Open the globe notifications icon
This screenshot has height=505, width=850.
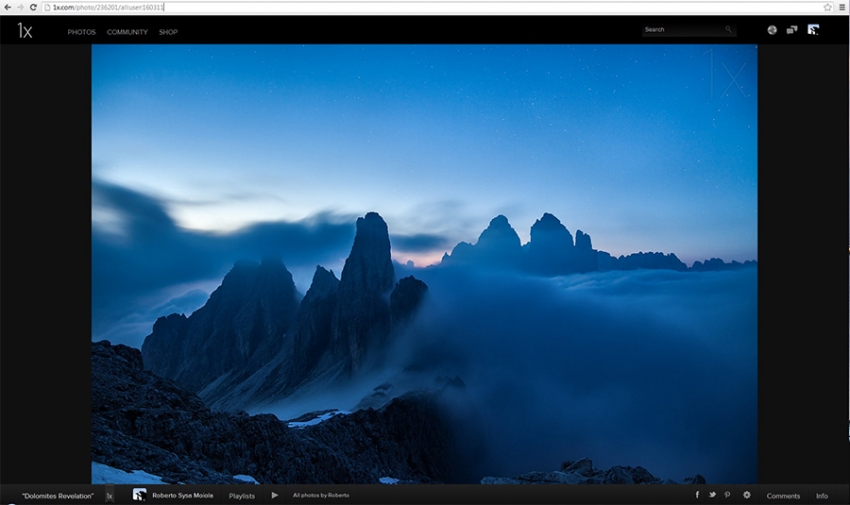(772, 30)
